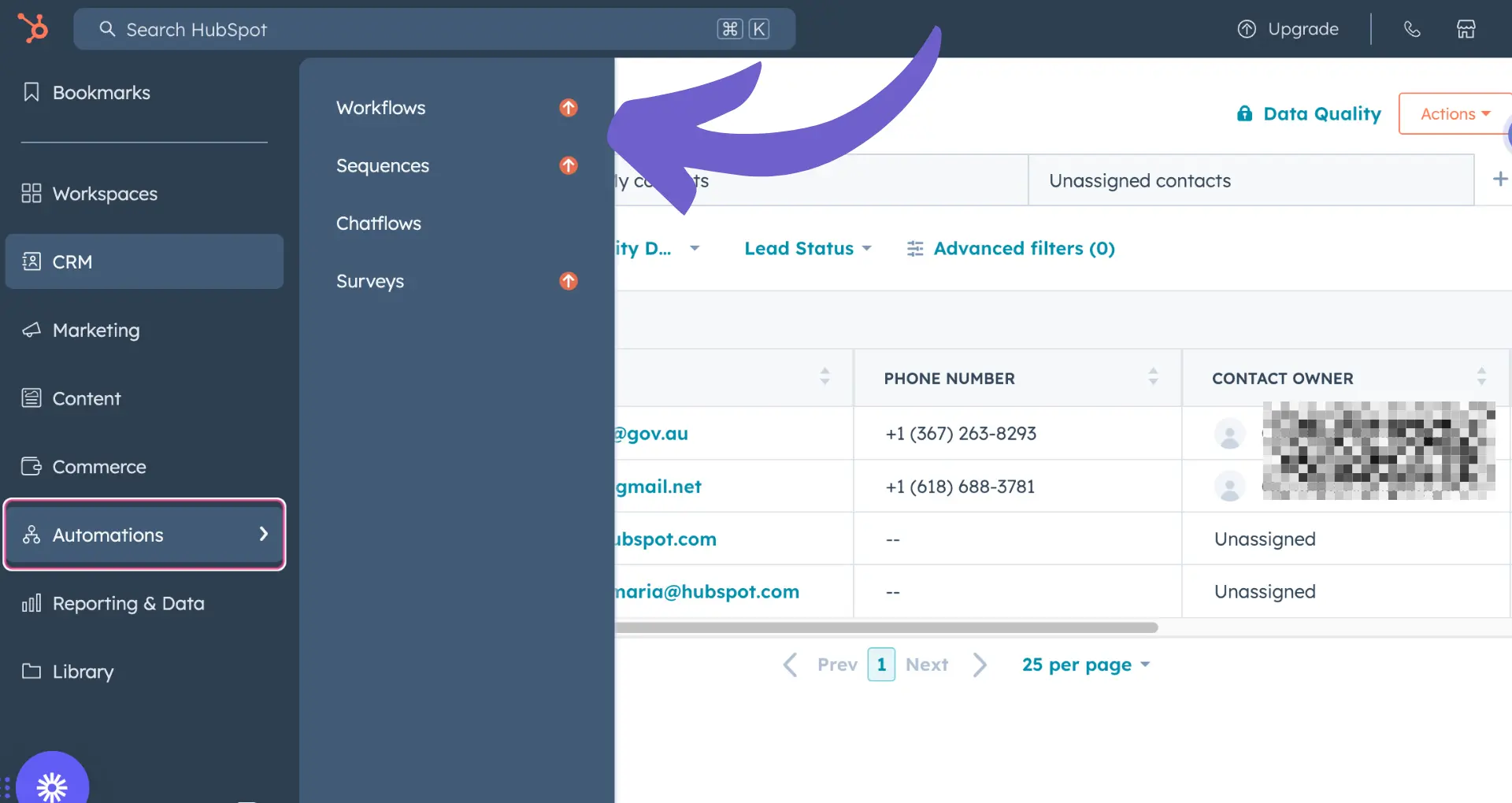Click the Commerce wallet icon
The width and height of the screenshot is (1512, 803).
pos(31,466)
